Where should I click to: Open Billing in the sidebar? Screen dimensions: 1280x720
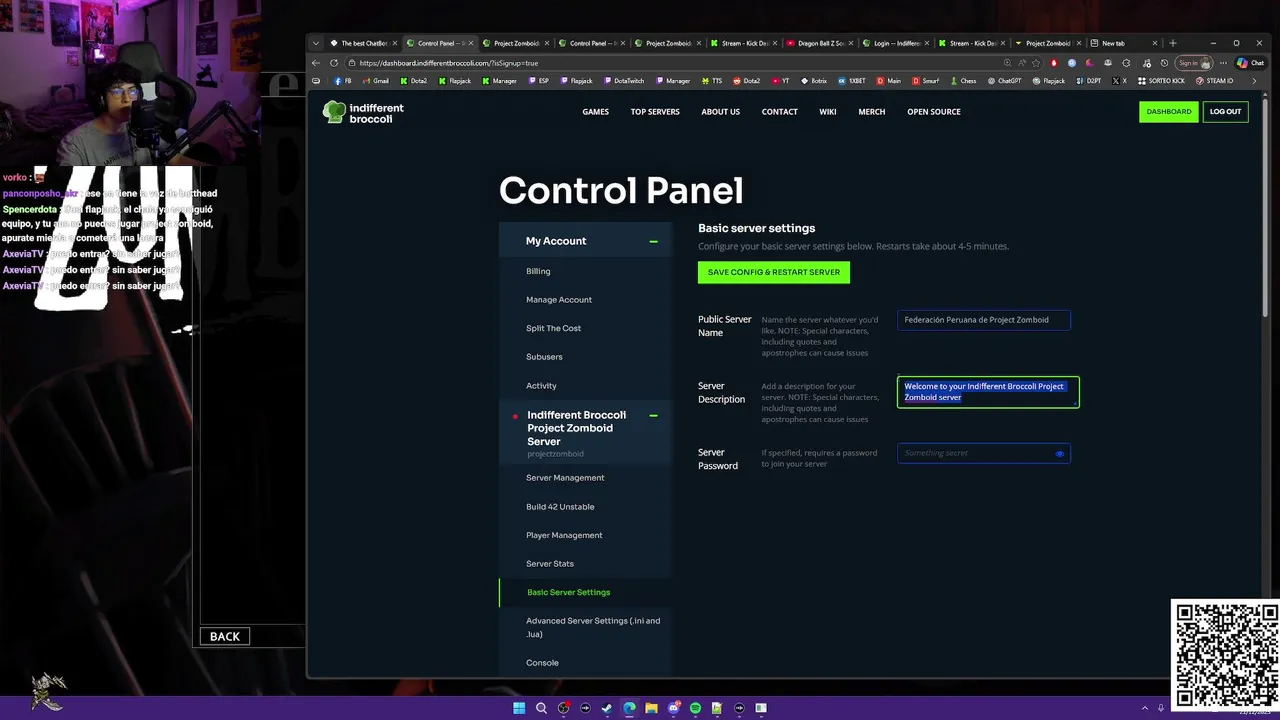coord(538,271)
